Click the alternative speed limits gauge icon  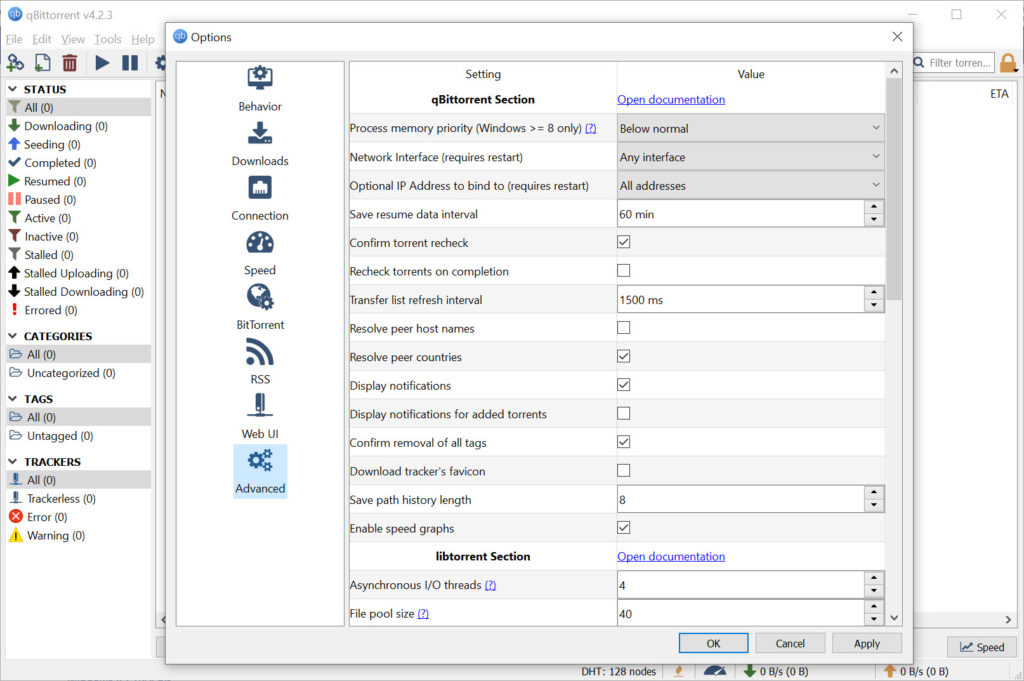coord(715,671)
